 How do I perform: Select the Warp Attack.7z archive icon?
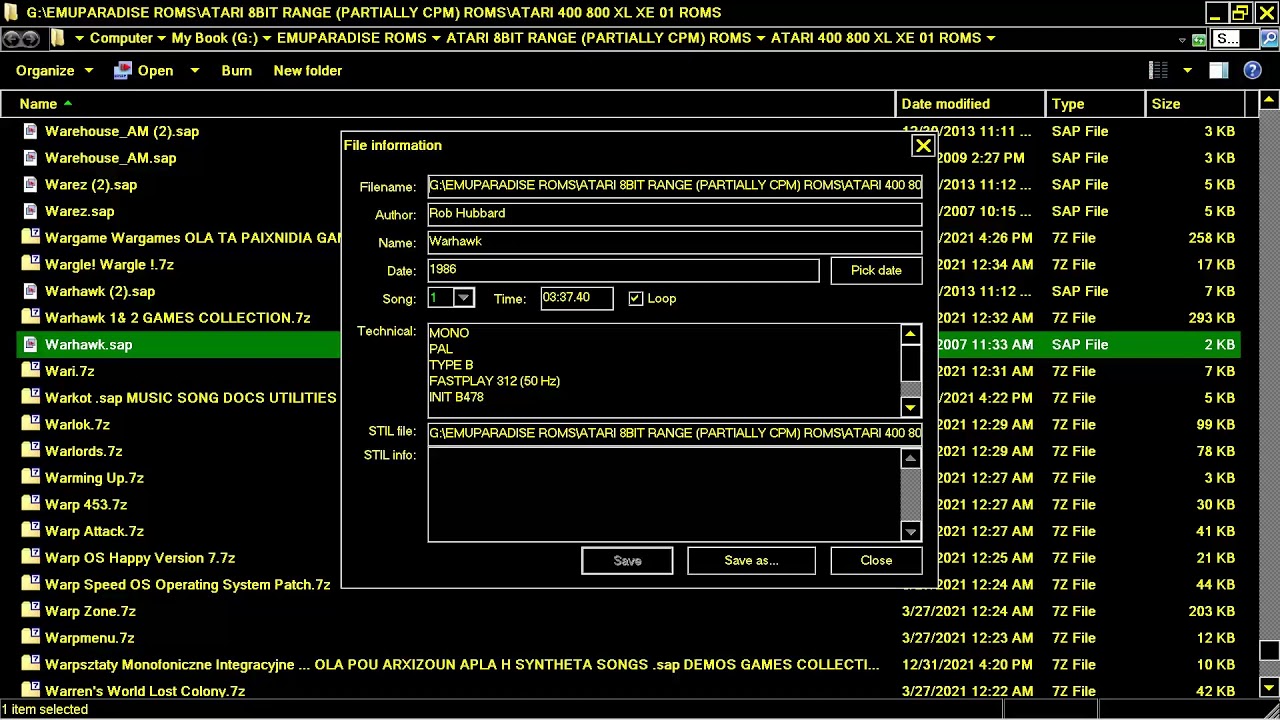click(30, 531)
